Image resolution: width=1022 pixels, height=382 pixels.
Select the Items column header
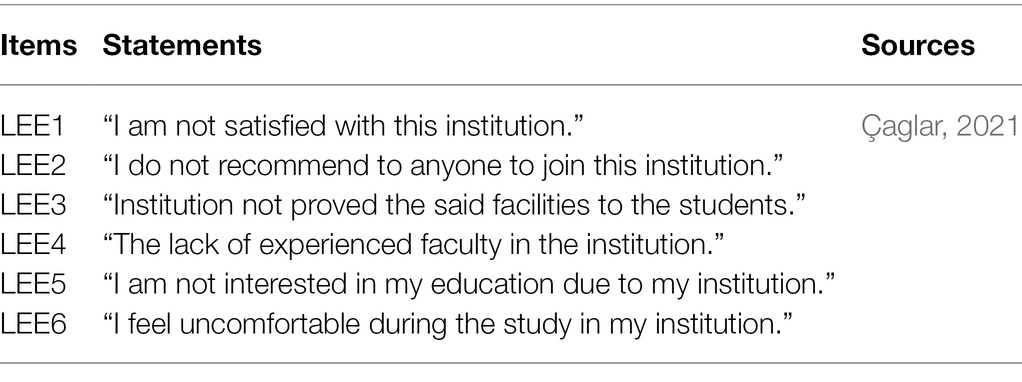pos(38,45)
